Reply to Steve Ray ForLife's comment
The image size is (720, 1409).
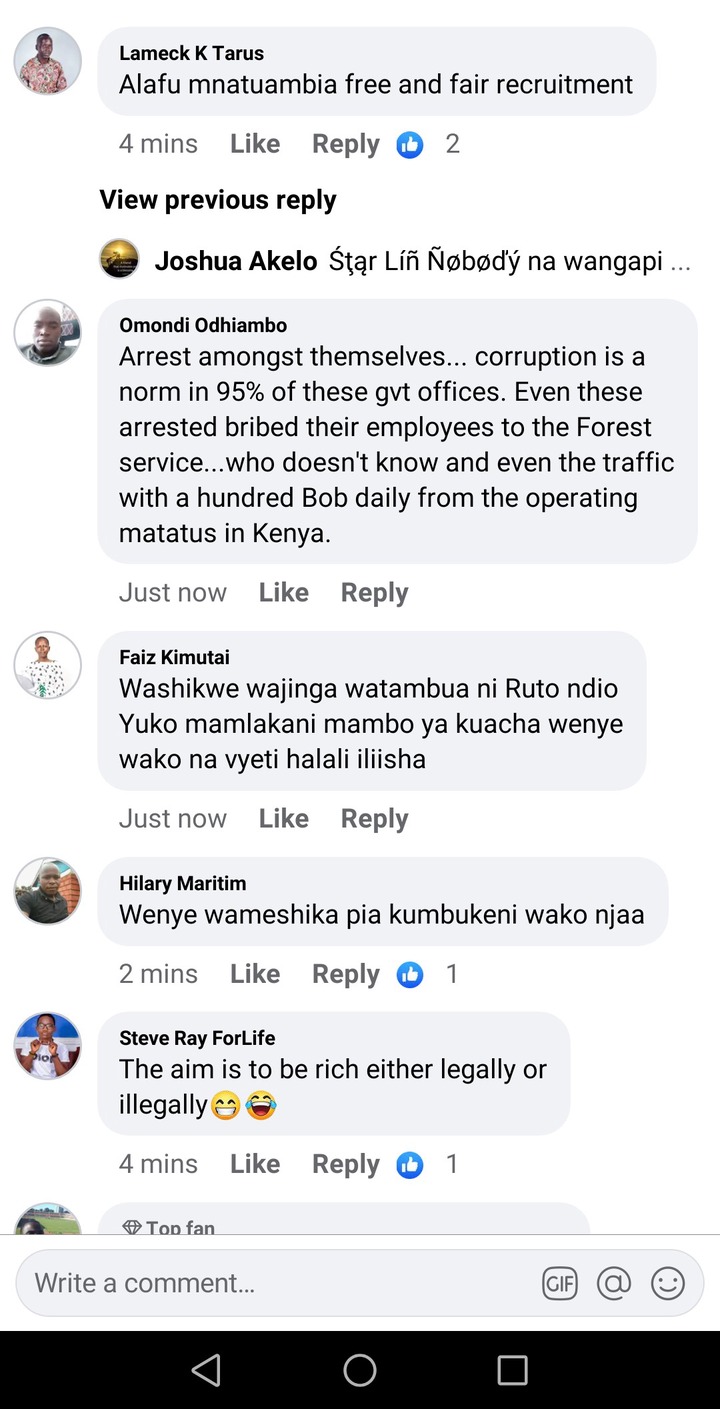[x=346, y=1164]
